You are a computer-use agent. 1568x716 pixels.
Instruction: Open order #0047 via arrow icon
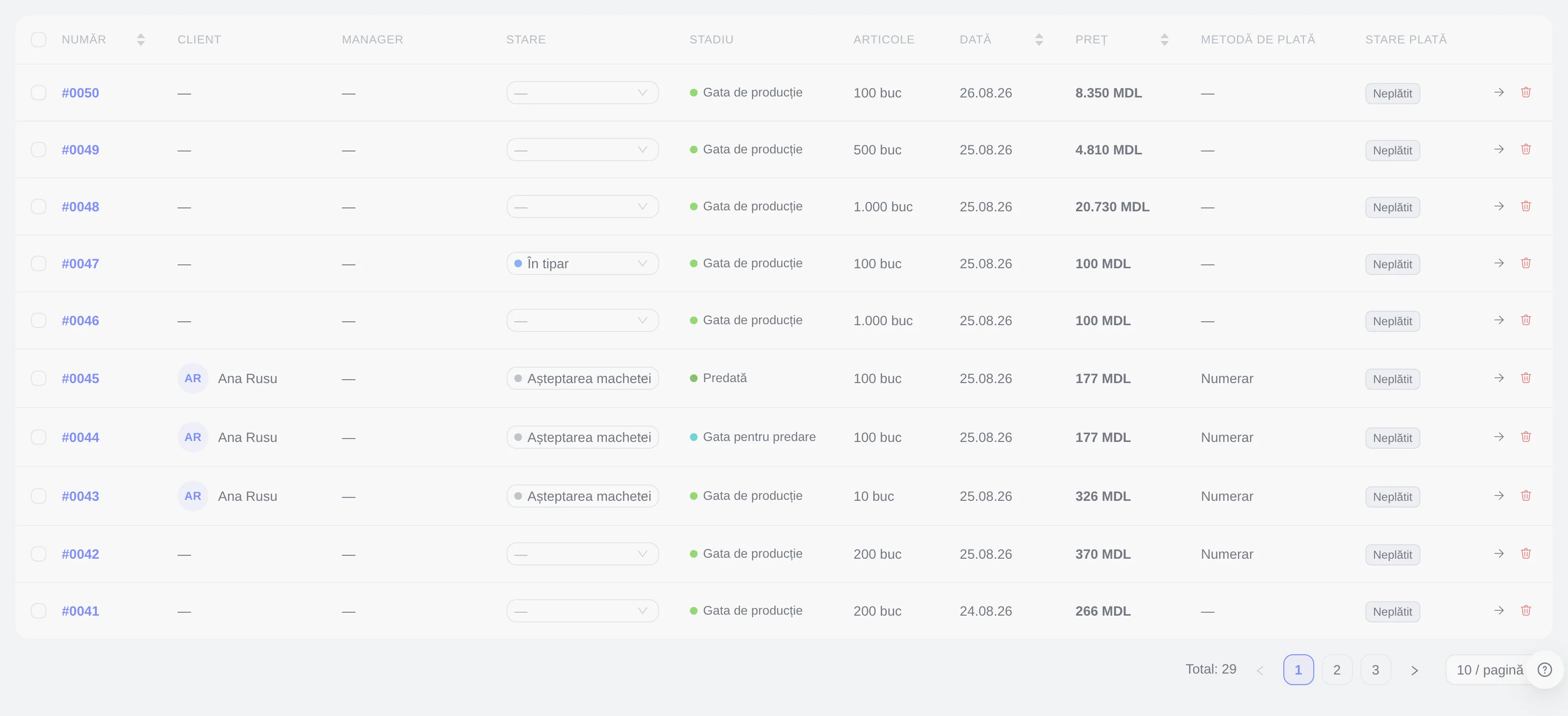(1499, 263)
